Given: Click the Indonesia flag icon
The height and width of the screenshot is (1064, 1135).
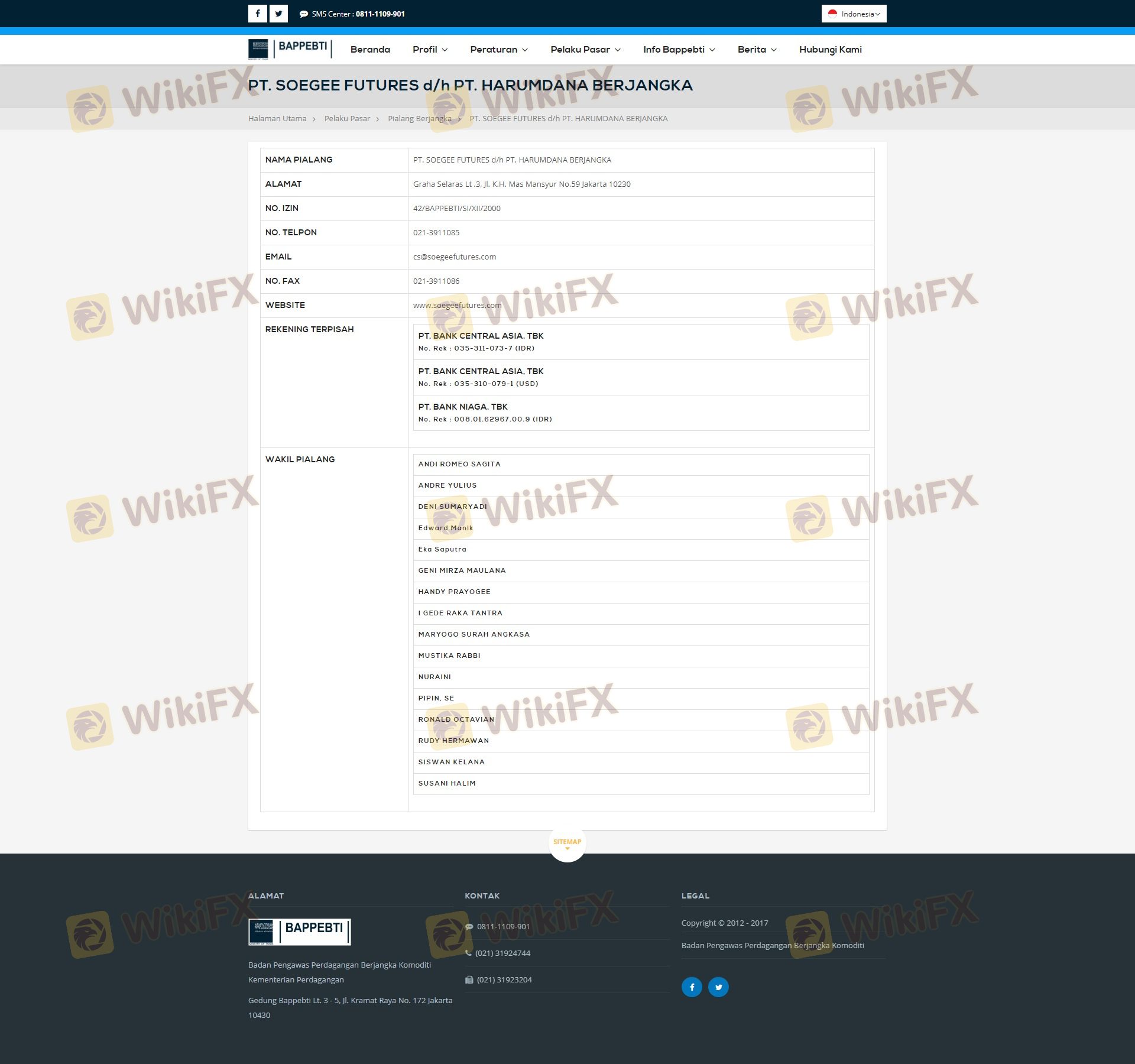Looking at the screenshot, I should click(832, 14).
